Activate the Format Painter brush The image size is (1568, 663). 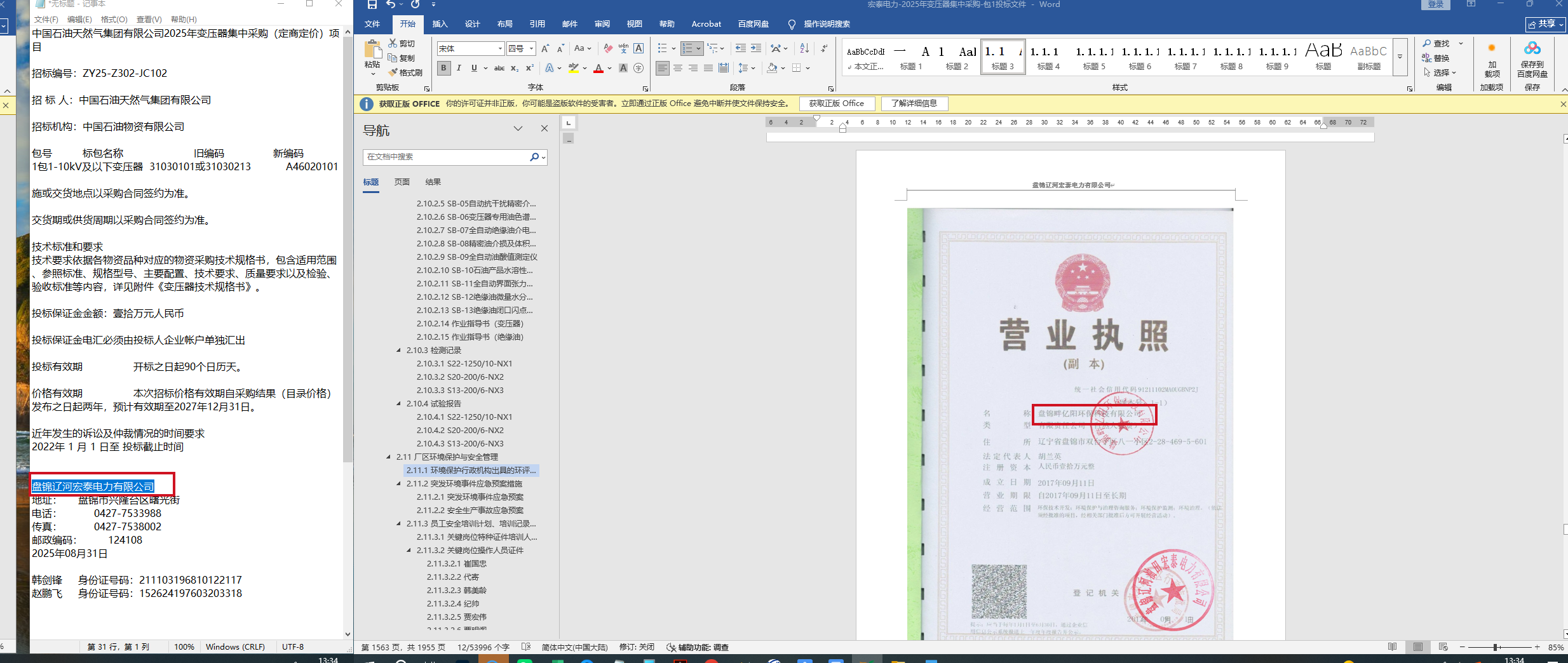(405, 72)
